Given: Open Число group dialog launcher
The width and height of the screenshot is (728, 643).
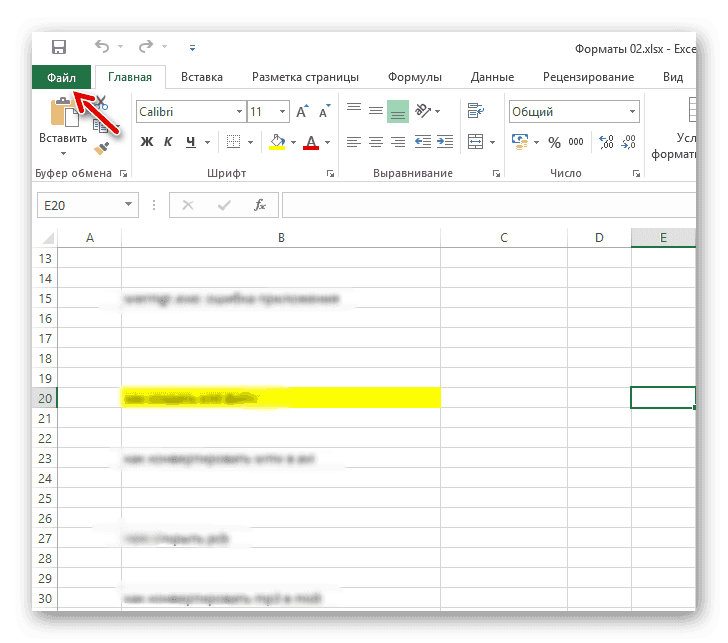Looking at the screenshot, I should tap(636, 174).
